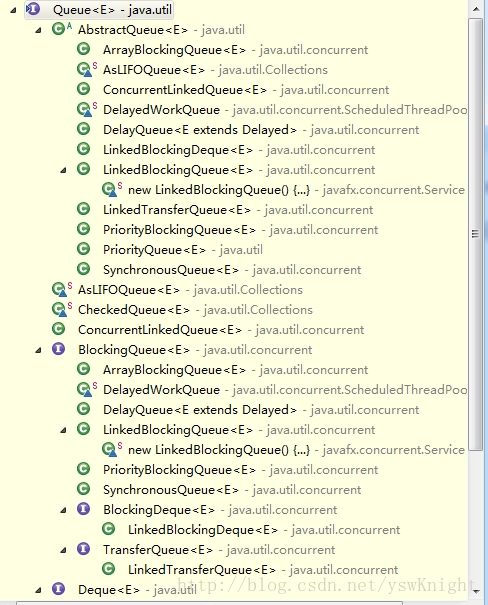Collapse LinkedBlockingQueue under BlockingQueue
The image size is (488, 605).
pyautogui.click(x=63, y=431)
